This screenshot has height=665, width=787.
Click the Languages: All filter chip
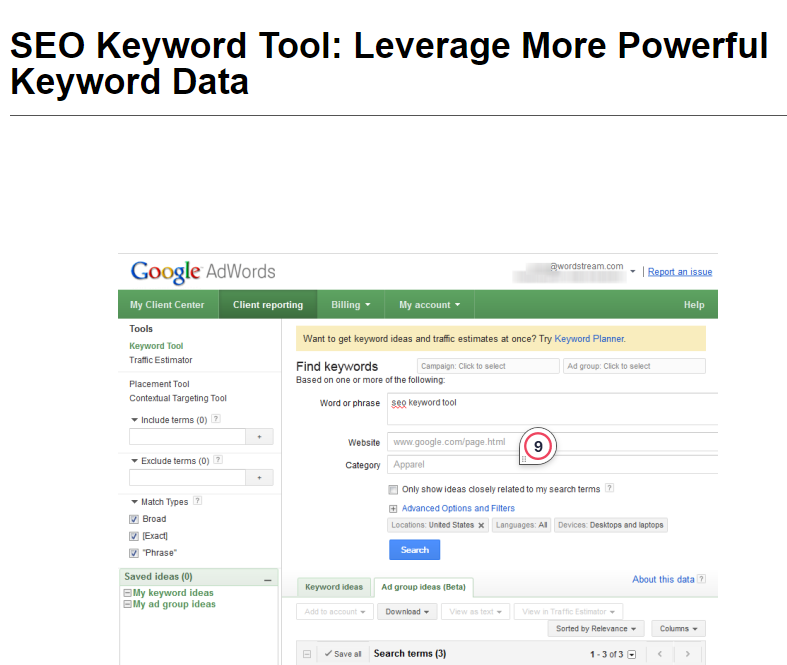click(521, 525)
